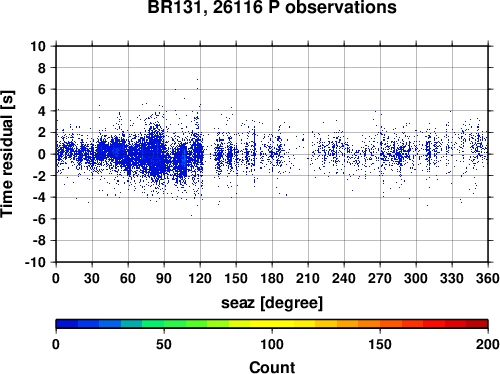The height and width of the screenshot is (374, 500).
Task: Click the y-axis tick label 10
Action: pos(38,46)
